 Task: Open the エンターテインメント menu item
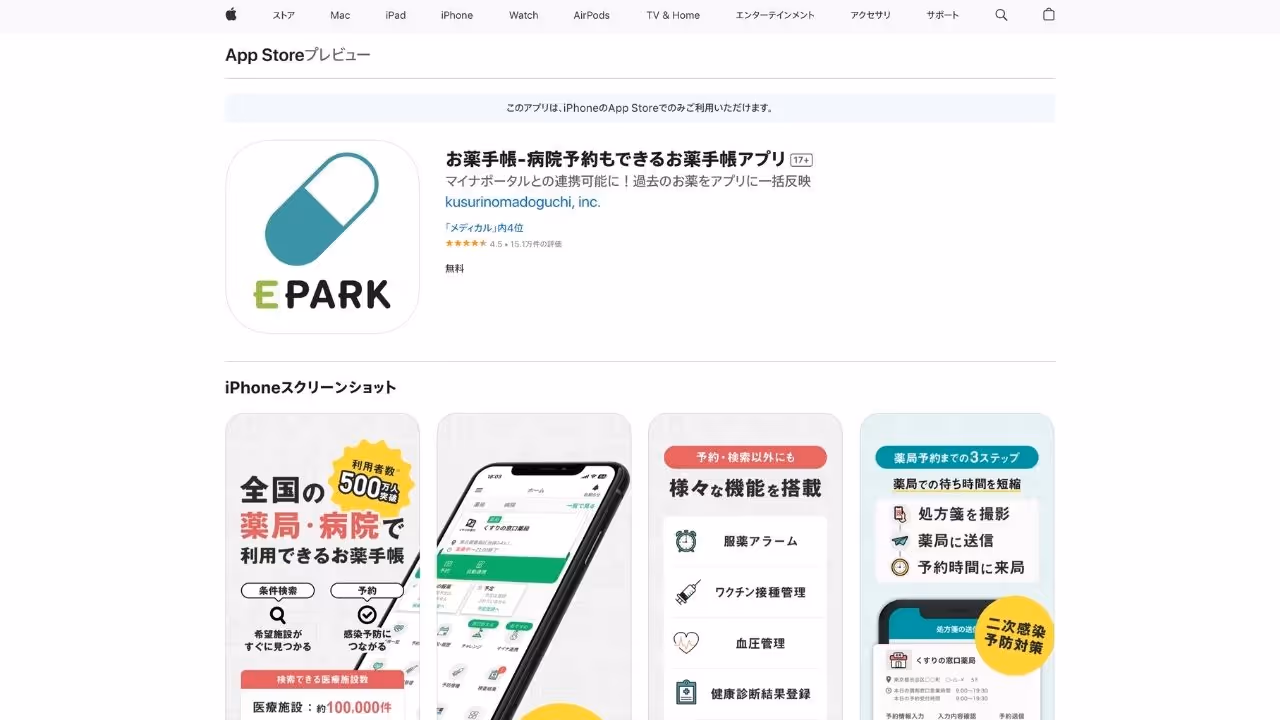(775, 15)
